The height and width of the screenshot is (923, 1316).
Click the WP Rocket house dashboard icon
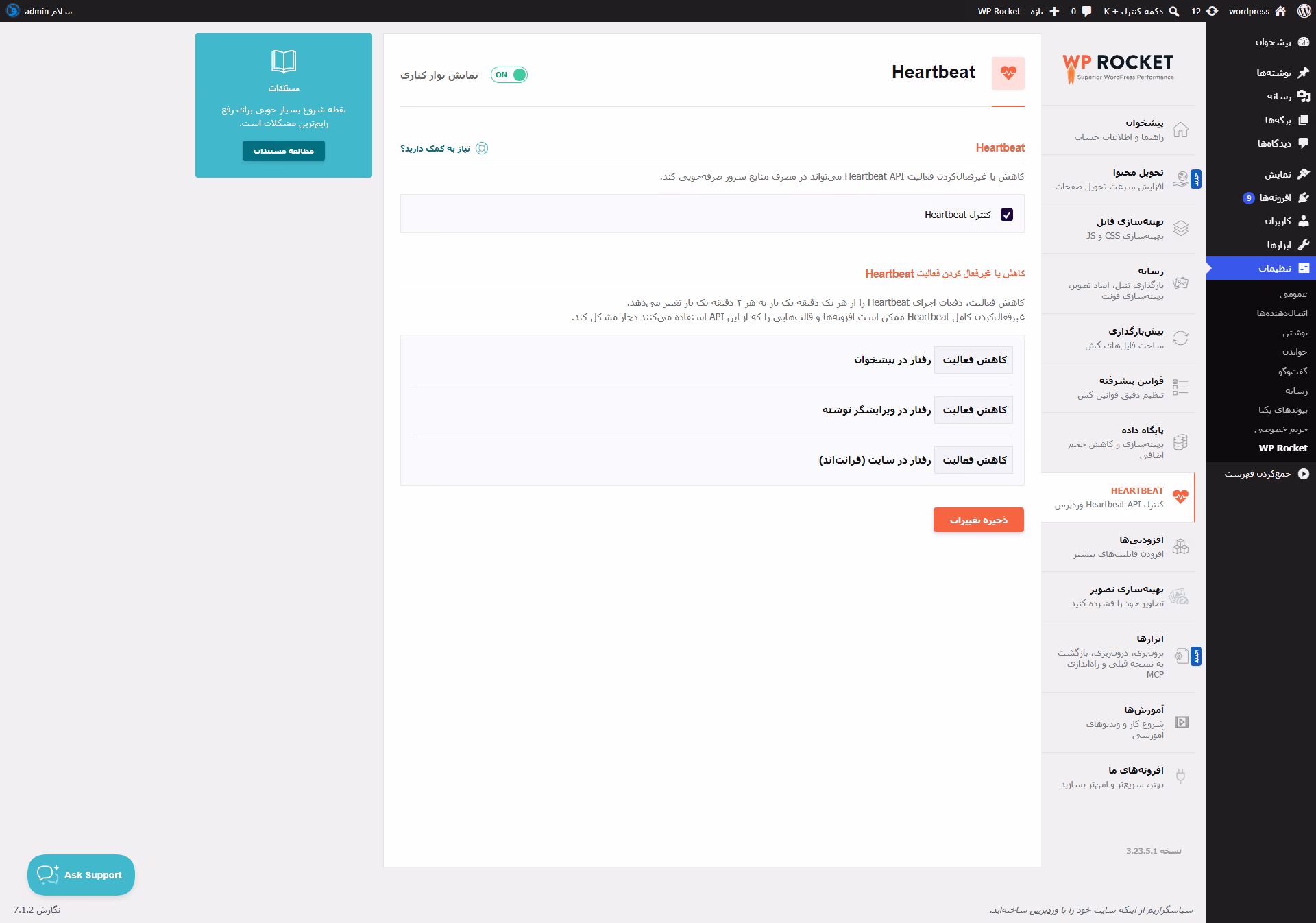(1180, 130)
